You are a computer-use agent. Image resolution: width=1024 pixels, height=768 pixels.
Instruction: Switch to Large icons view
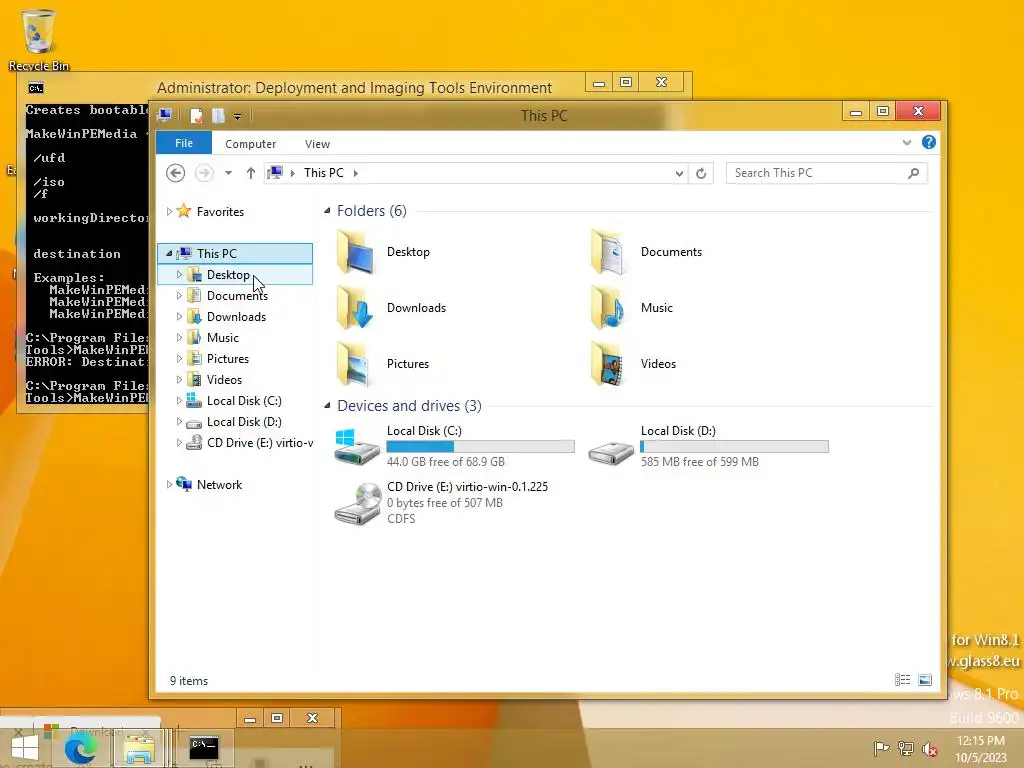coord(925,680)
